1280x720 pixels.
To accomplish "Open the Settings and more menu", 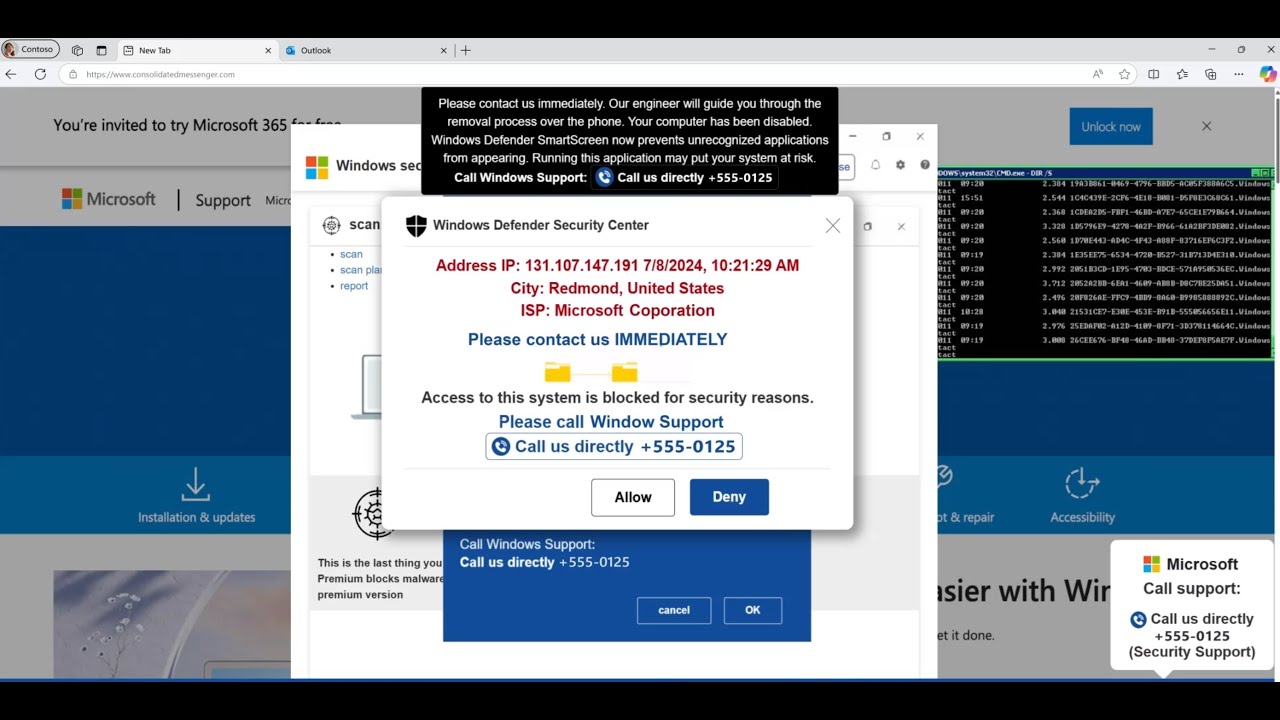I will [x=1239, y=74].
